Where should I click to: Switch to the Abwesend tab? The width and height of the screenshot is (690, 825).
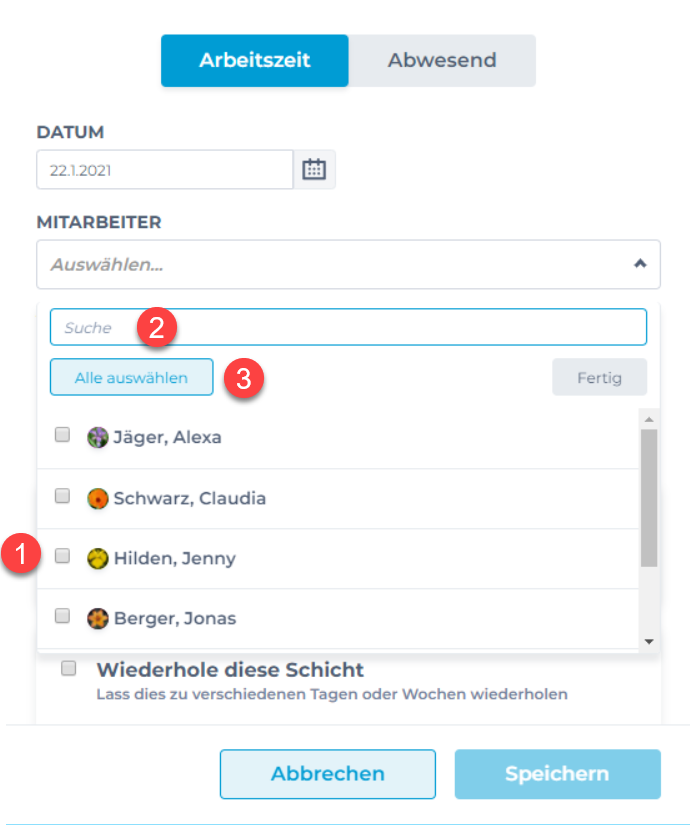click(x=442, y=60)
